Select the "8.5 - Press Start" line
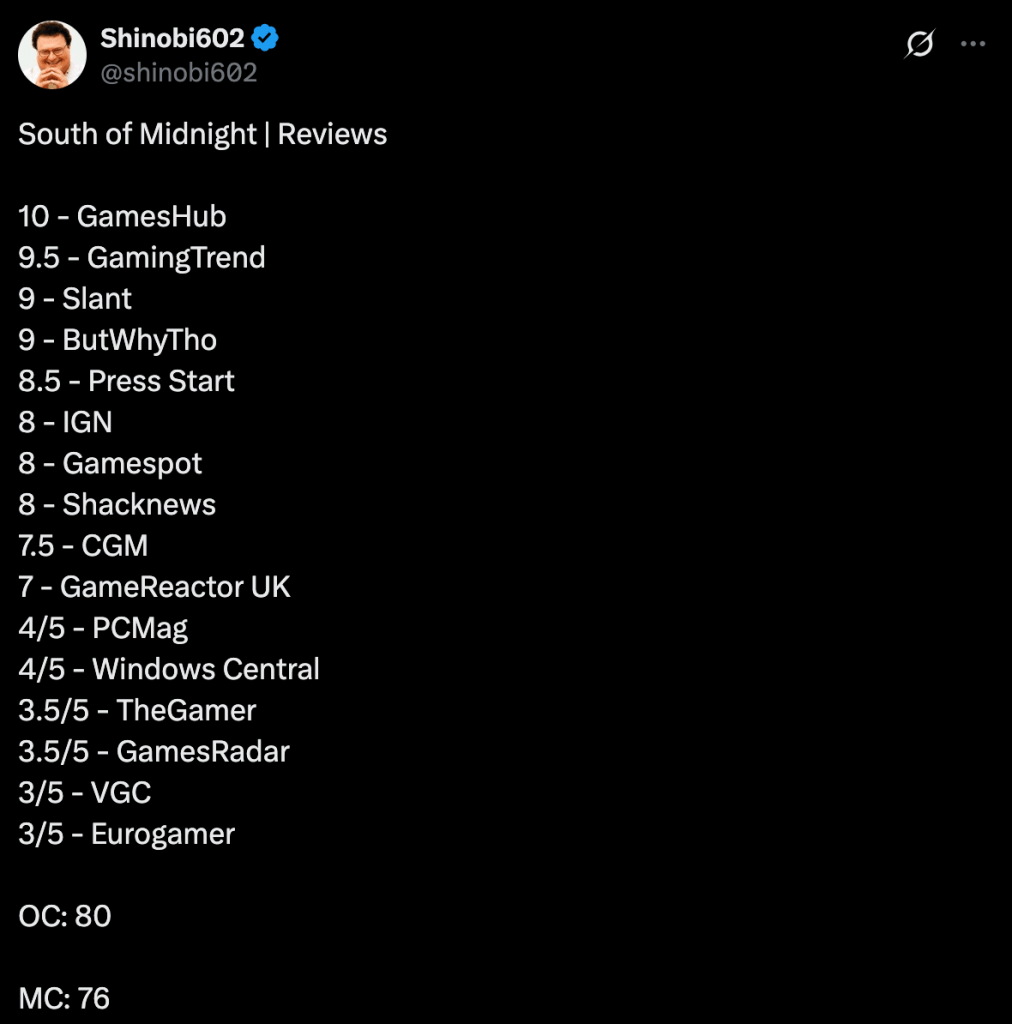This screenshot has height=1024, width=1012. coord(126,381)
